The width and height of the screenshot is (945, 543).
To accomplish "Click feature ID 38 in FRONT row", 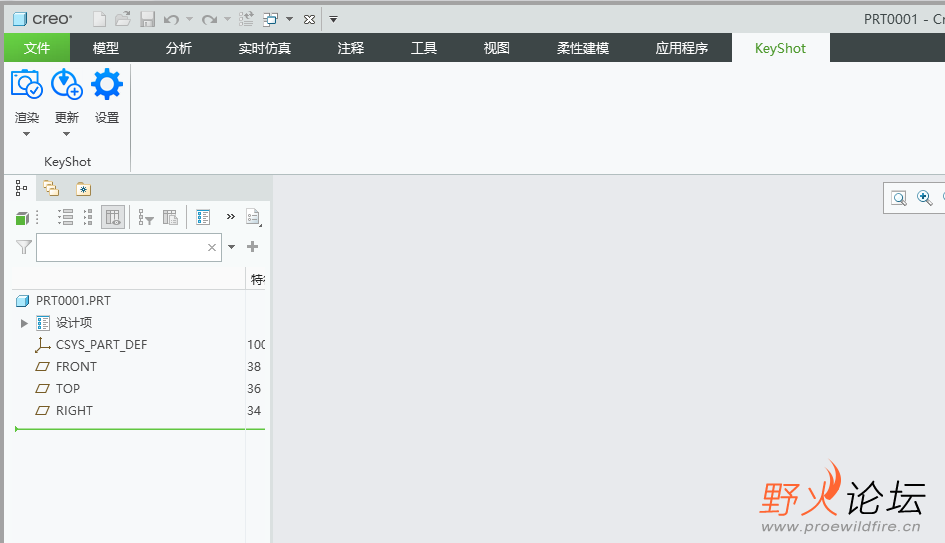I will [254, 366].
